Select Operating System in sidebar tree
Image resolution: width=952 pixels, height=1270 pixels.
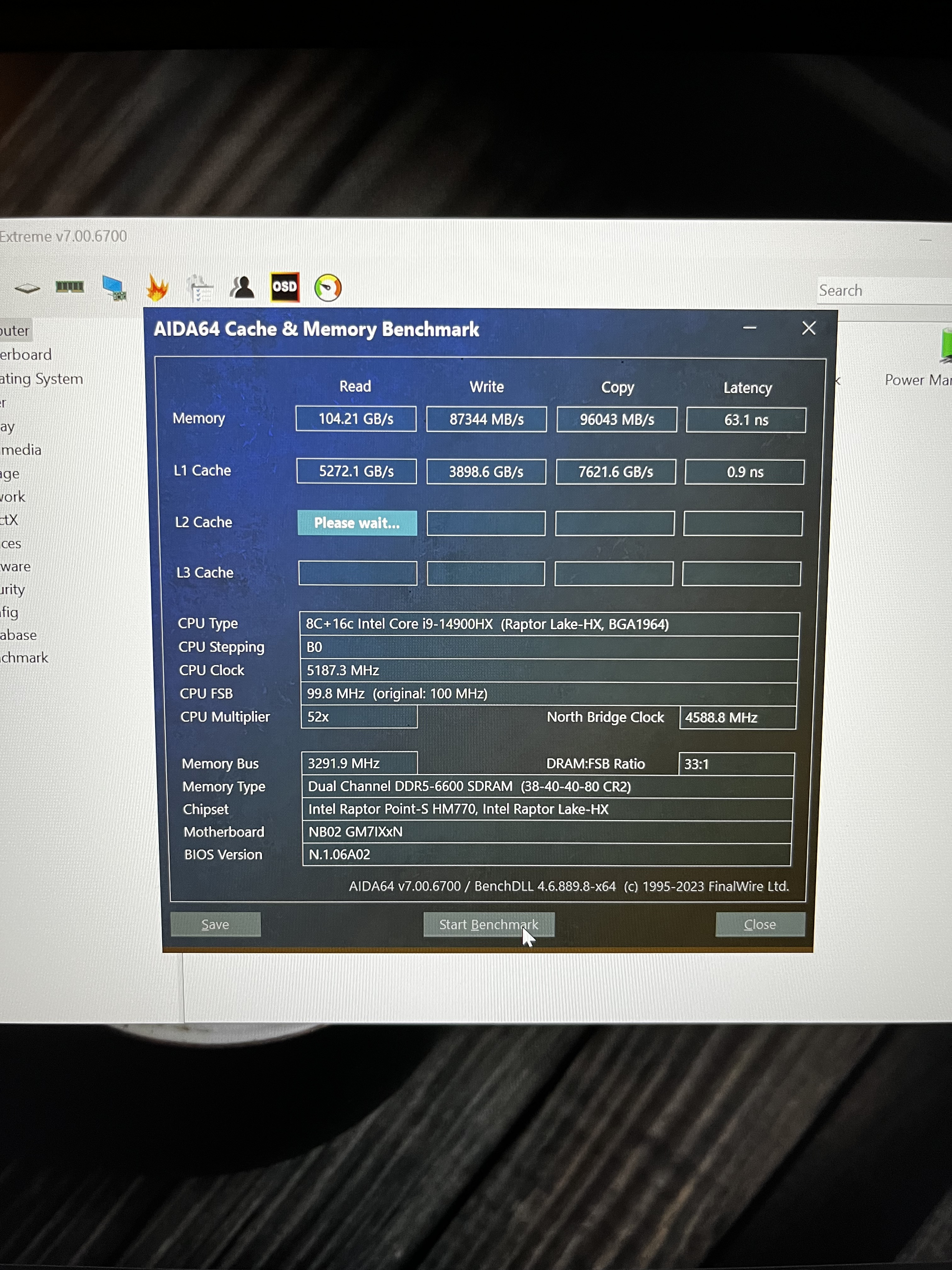41,379
